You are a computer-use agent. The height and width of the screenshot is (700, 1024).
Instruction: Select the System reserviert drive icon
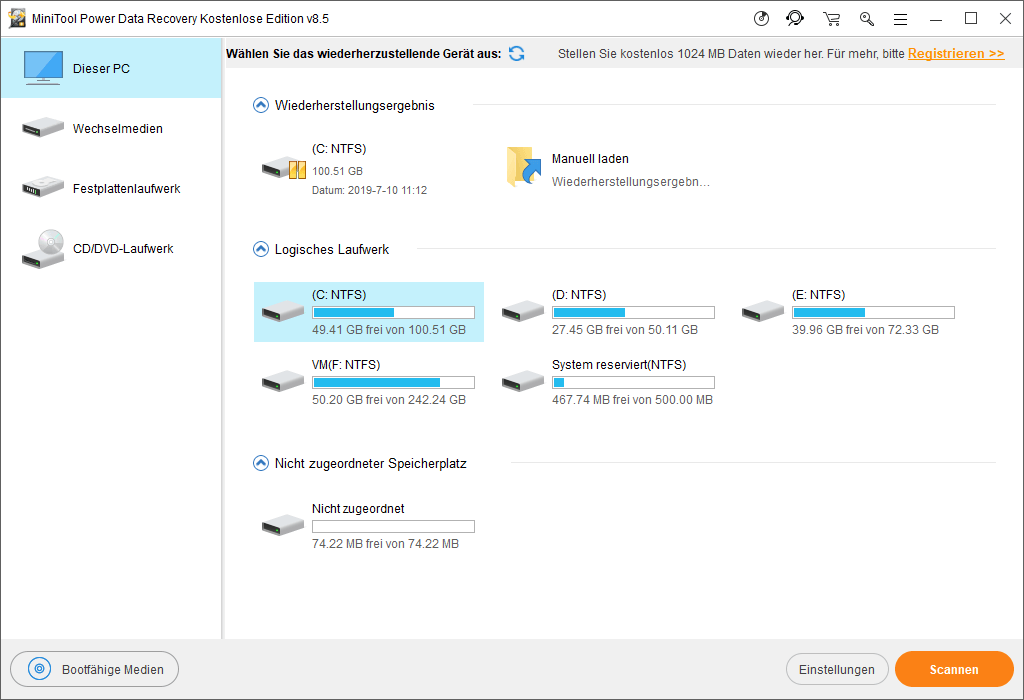tap(522, 381)
